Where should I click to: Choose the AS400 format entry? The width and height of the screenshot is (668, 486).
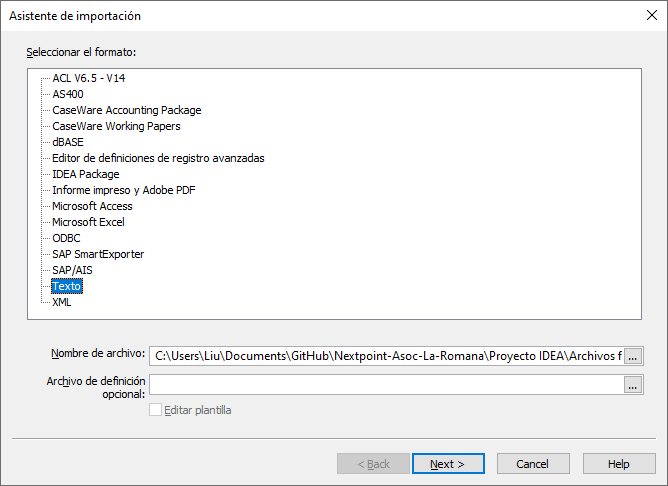tap(68, 94)
